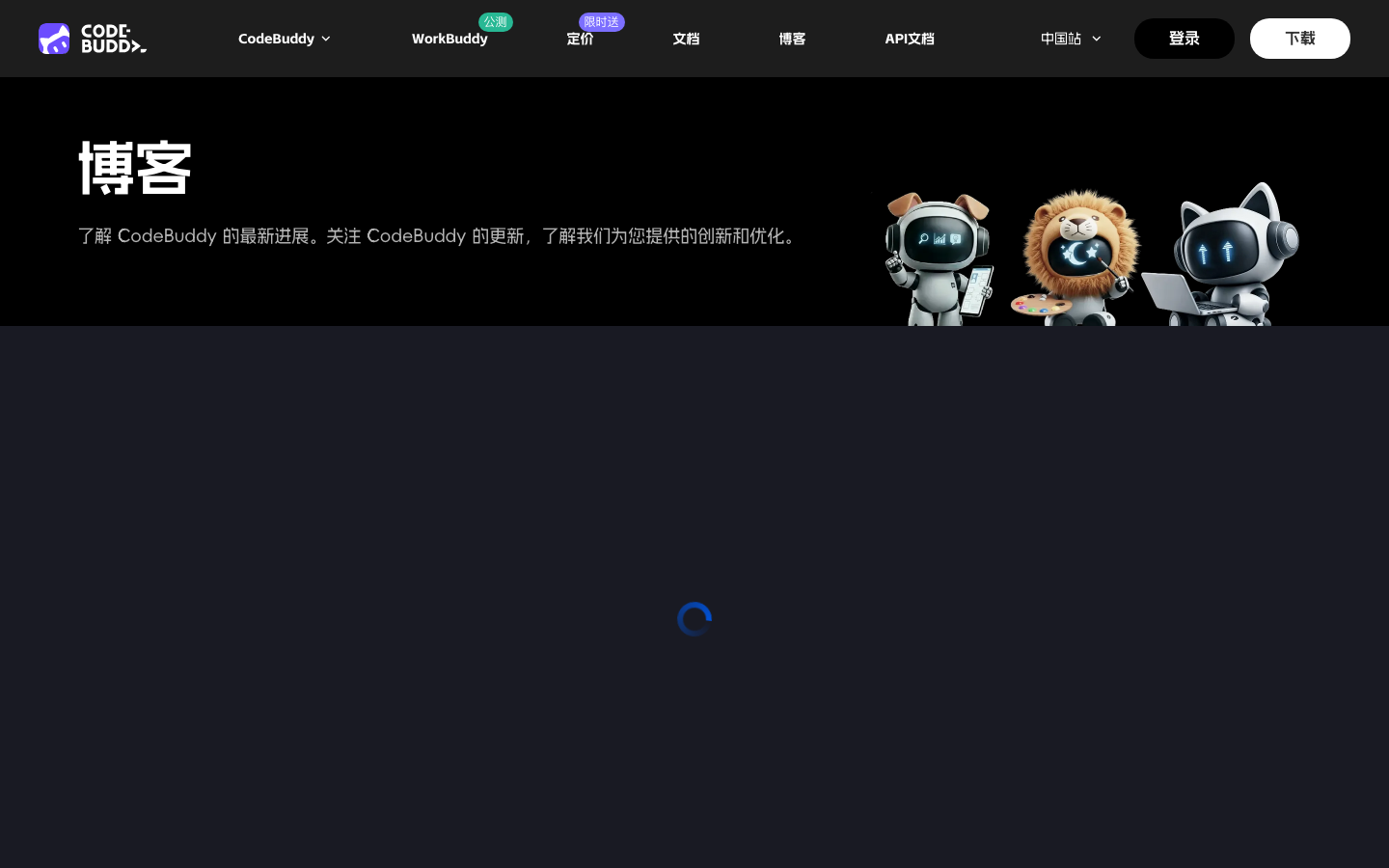Viewport: 1389px width, 868px height.
Task: Open the 博客 nav link
Action: click(792, 39)
